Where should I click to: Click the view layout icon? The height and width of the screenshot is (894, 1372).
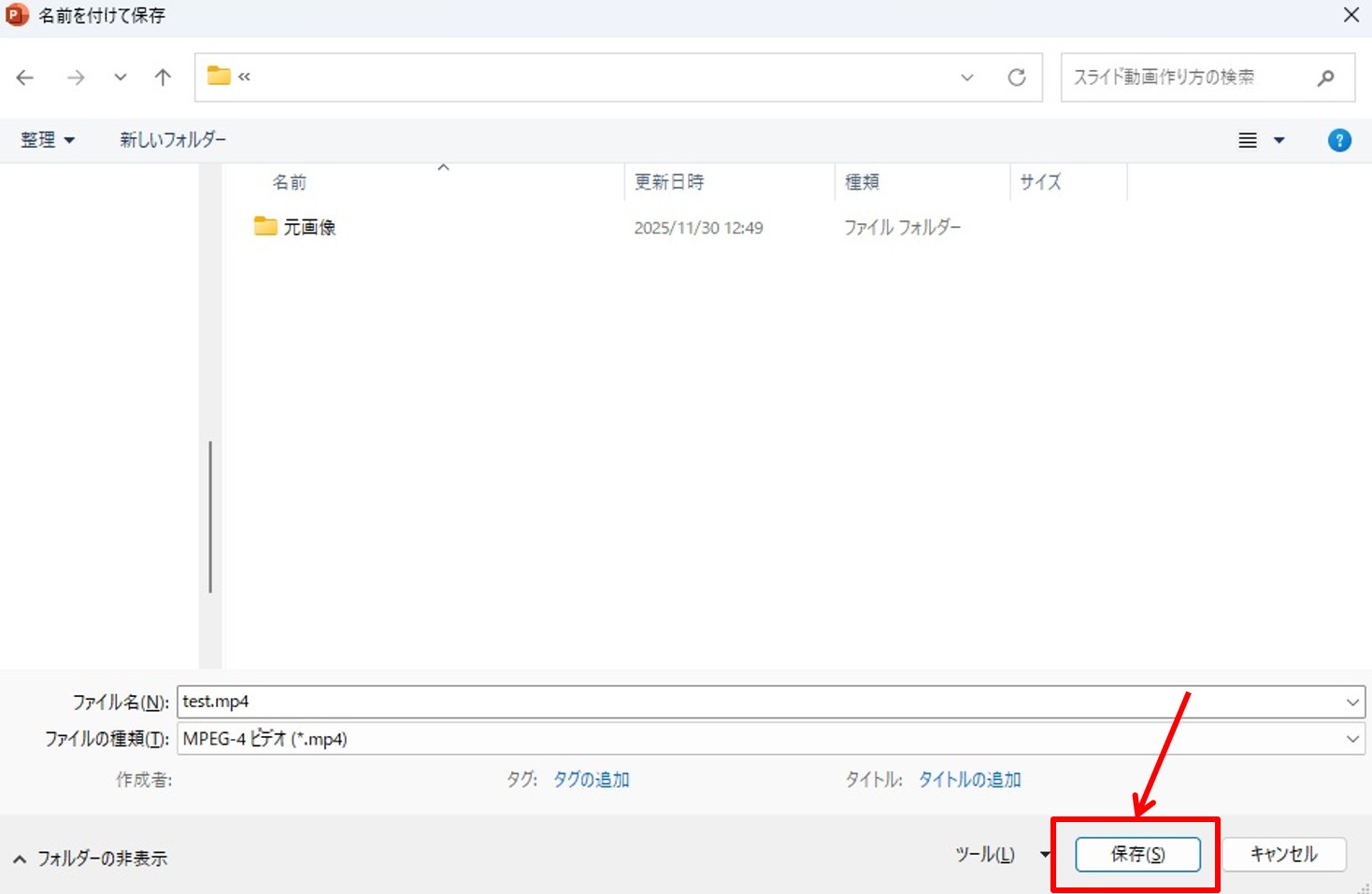[1248, 140]
